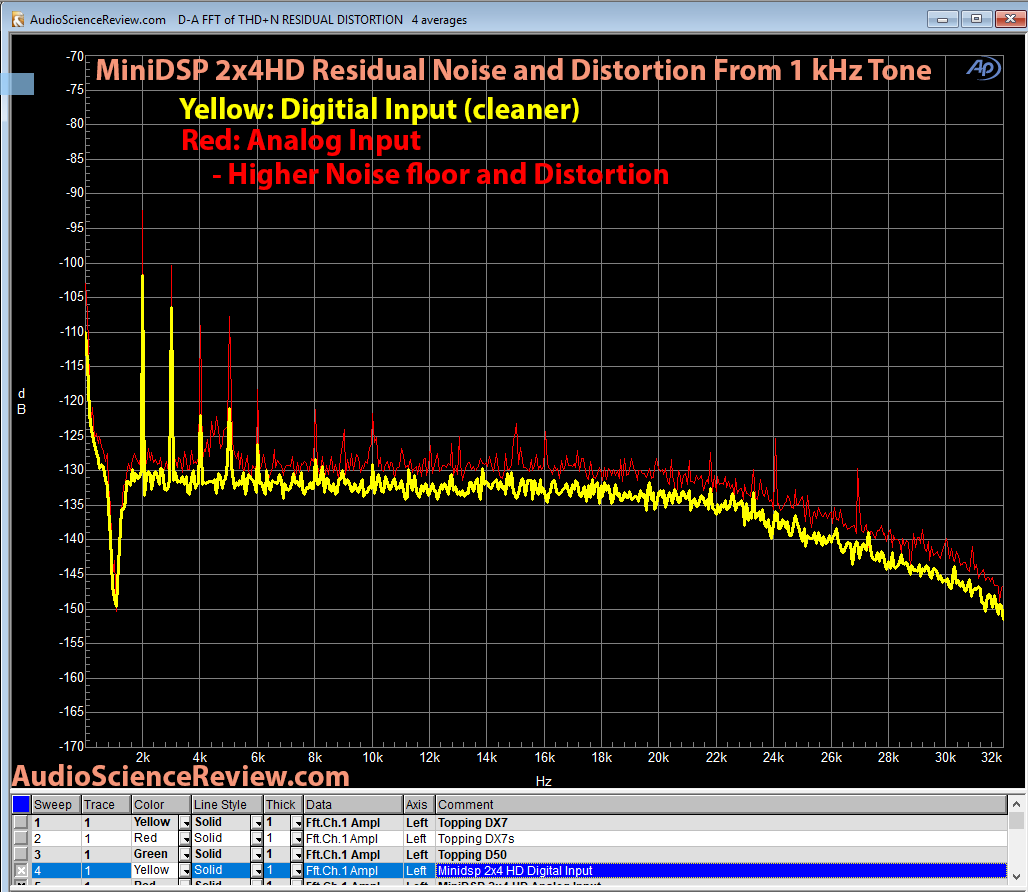The height and width of the screenshot is (892, 1028).
Task: Open the Thick dropdown for Topping D50
Action: pyautogui.click(x=298, y=855)
